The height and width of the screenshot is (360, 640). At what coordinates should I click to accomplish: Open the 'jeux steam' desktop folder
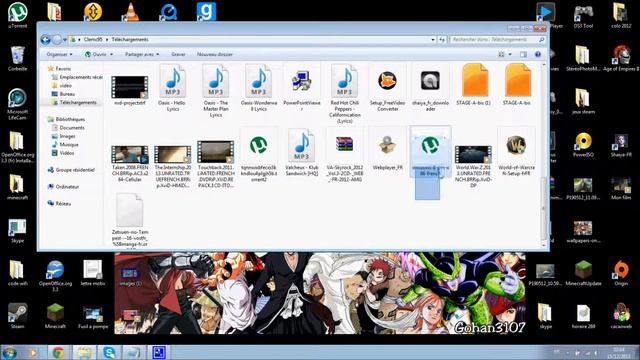583,101
